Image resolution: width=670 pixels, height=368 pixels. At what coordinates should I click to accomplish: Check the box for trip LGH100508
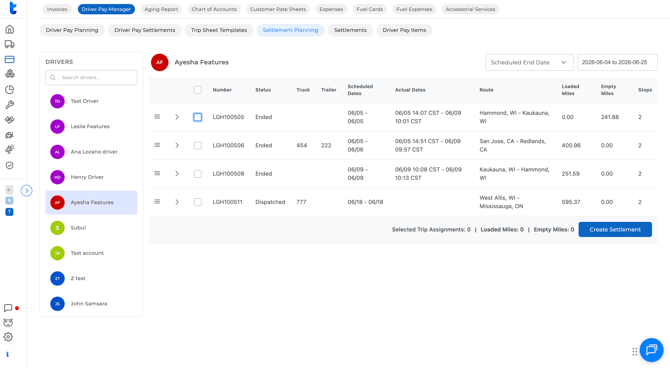197,174
